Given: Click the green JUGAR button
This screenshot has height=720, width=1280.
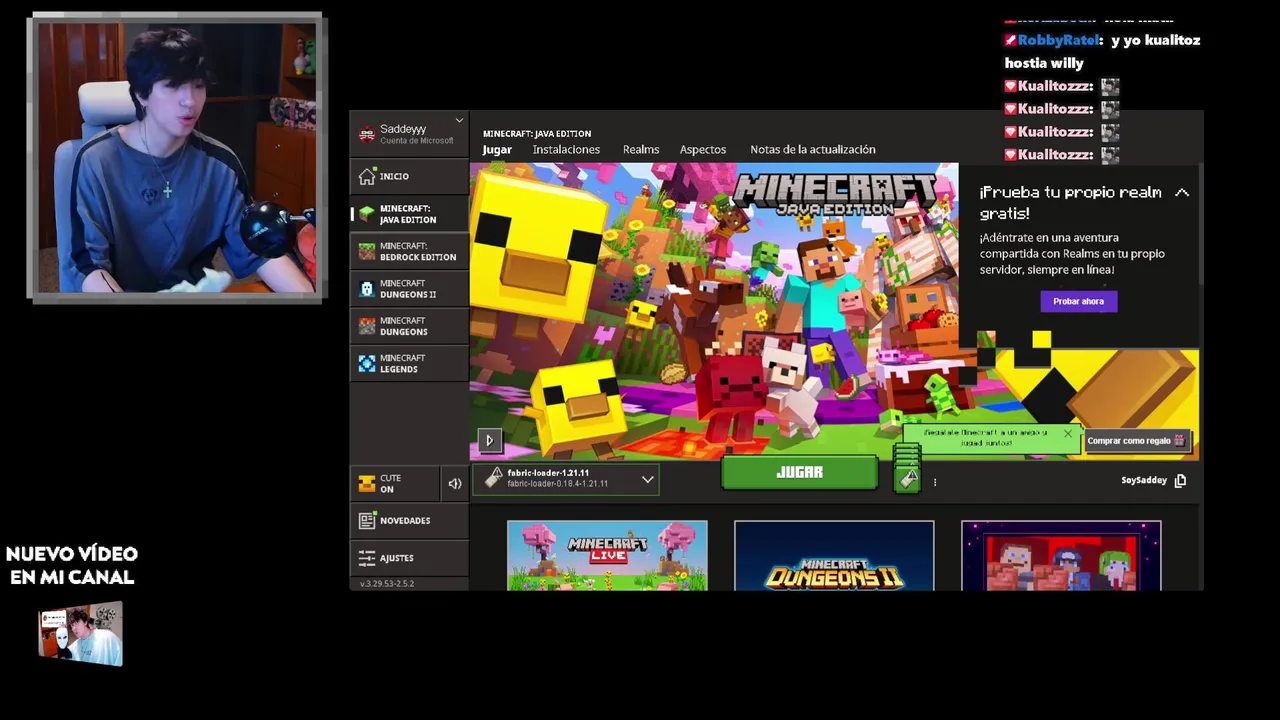Looking at the screenshot, I should coord(799,472).
